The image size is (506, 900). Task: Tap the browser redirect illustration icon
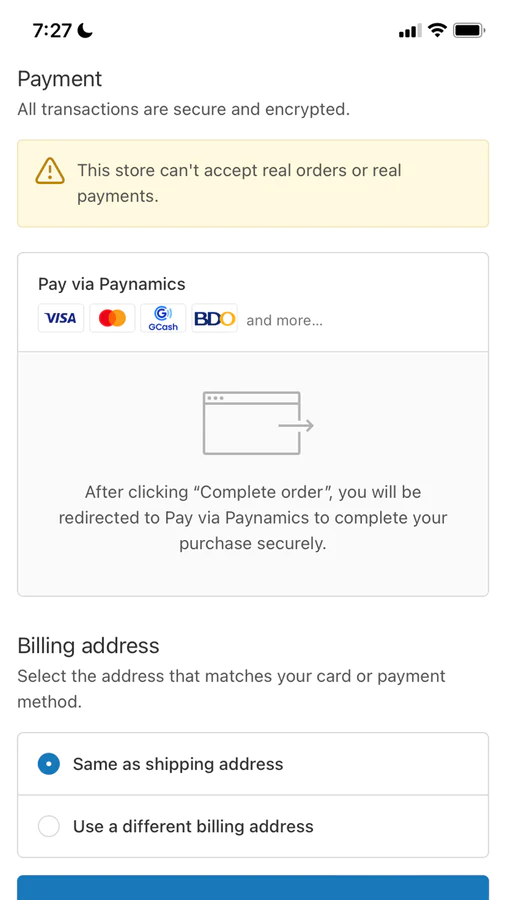point(258,423)
